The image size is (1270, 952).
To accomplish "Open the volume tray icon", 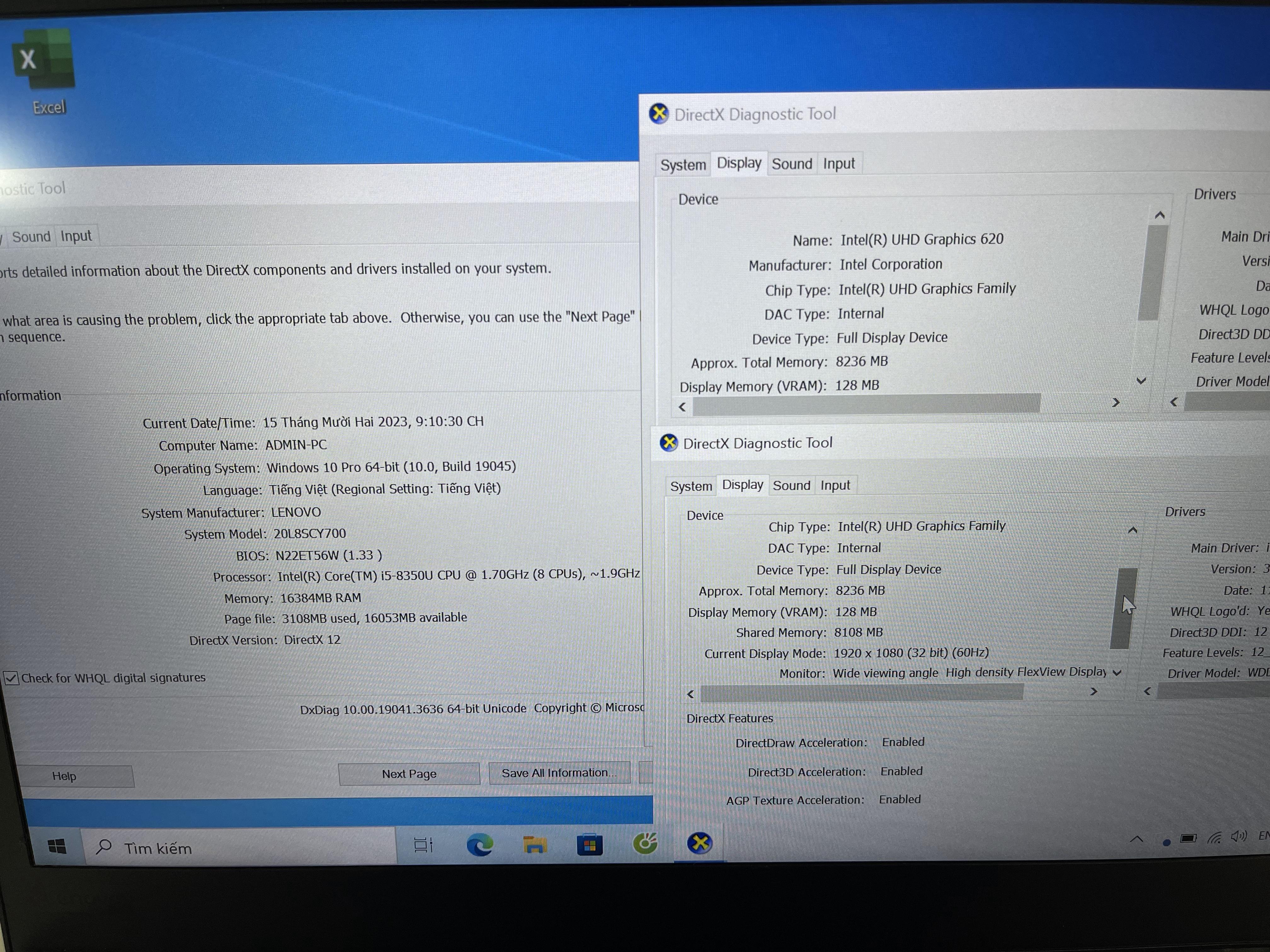I will pos(1239,836).
